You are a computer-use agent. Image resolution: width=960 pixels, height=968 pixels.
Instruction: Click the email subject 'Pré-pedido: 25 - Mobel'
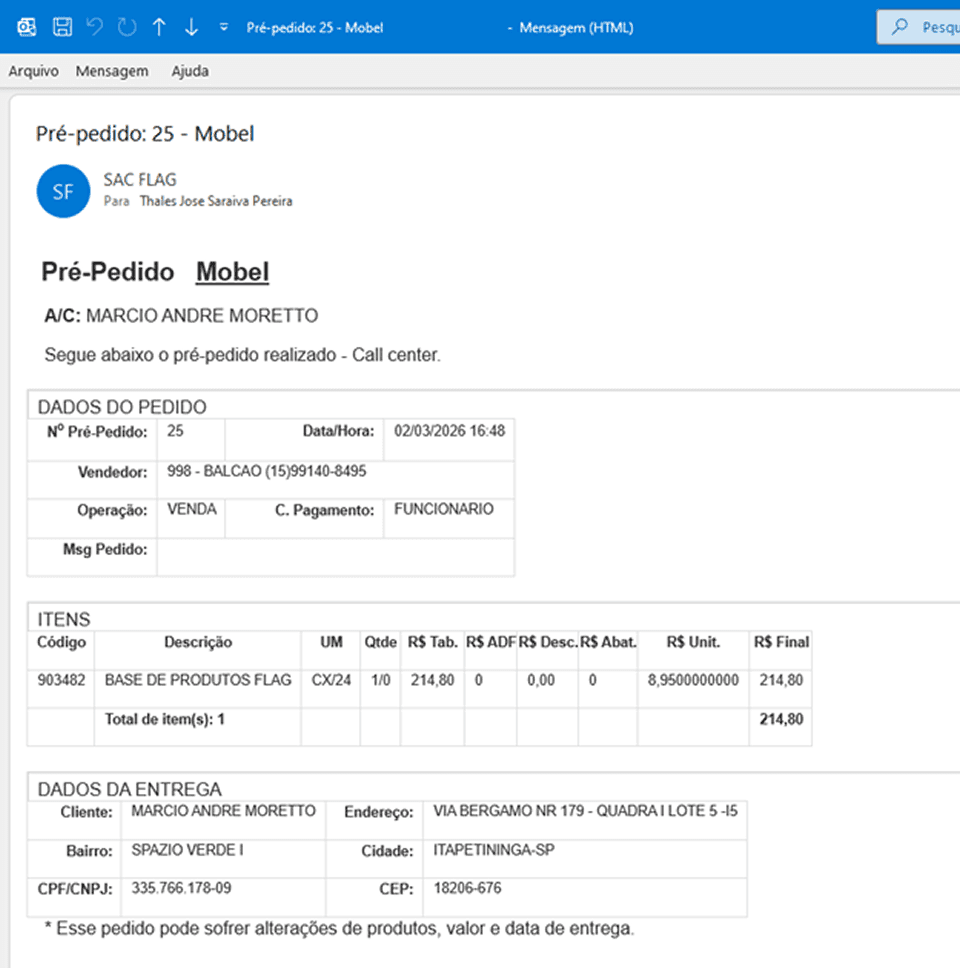(x=144, y=133)
